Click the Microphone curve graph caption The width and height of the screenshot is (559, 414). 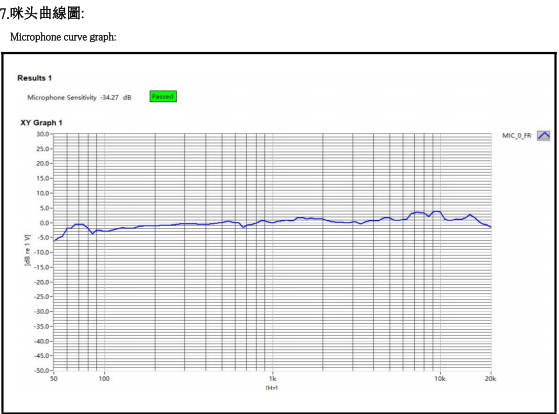tap(63, 37)
